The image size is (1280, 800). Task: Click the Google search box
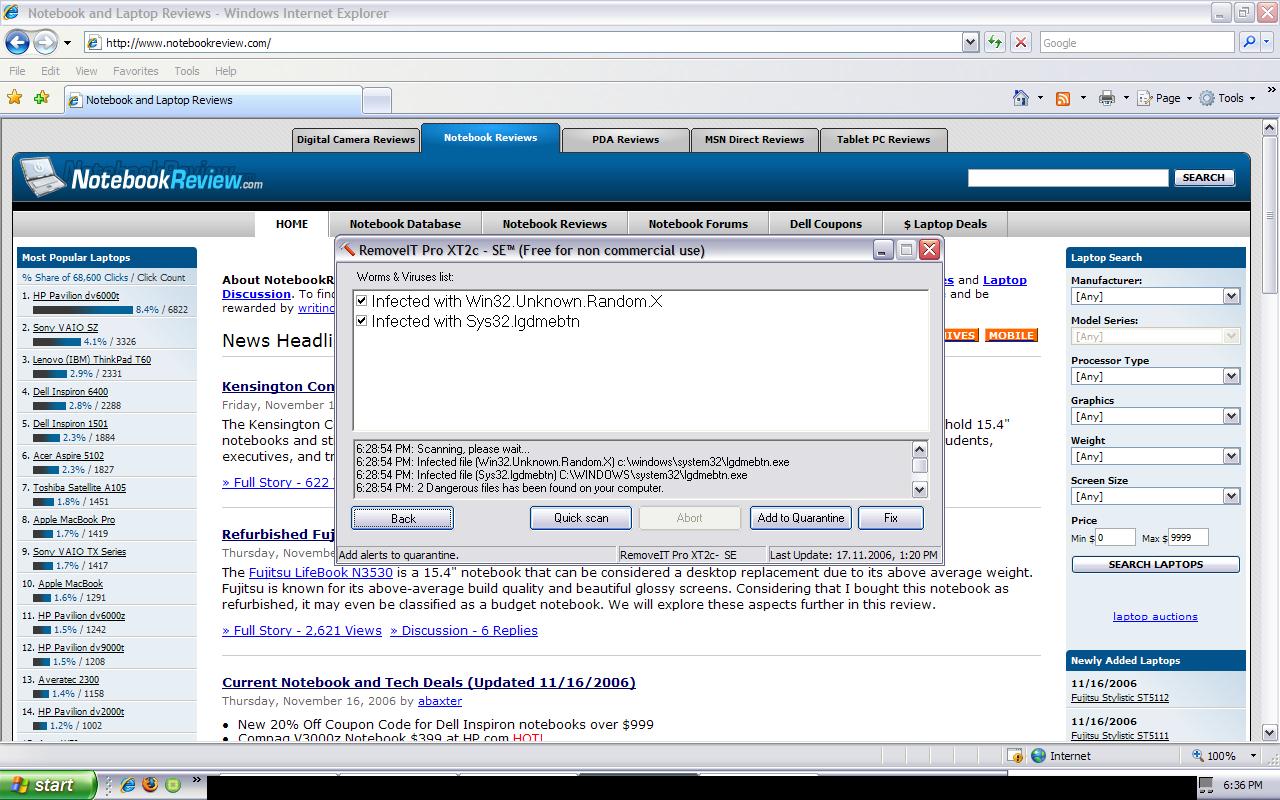tap(1137, 42)
